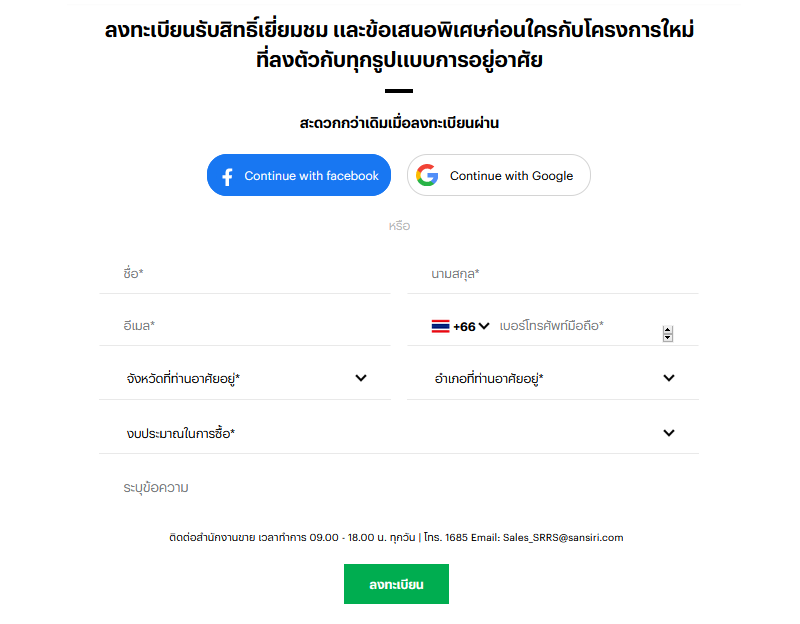
Task: Submit the form with green ลงทะเบียน button
Action: [x=396, y=584]
